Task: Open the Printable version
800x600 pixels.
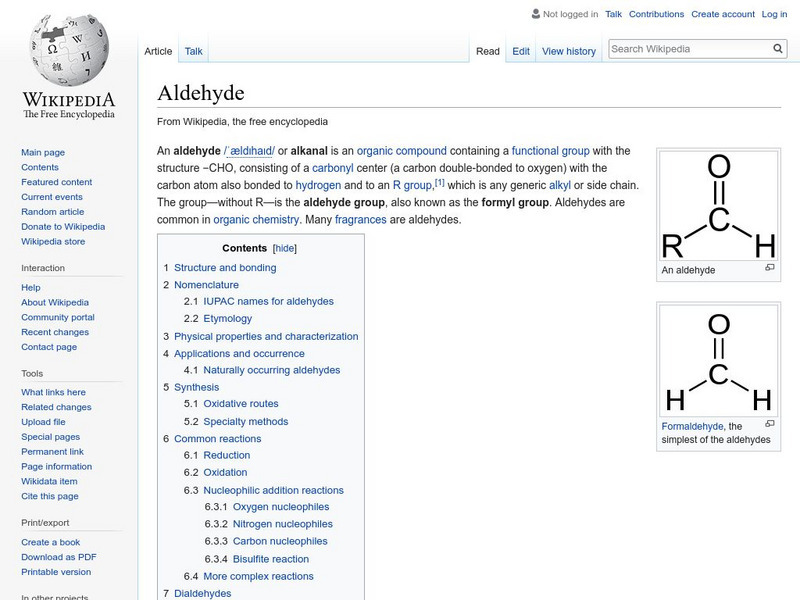Action: coord(56,571)
